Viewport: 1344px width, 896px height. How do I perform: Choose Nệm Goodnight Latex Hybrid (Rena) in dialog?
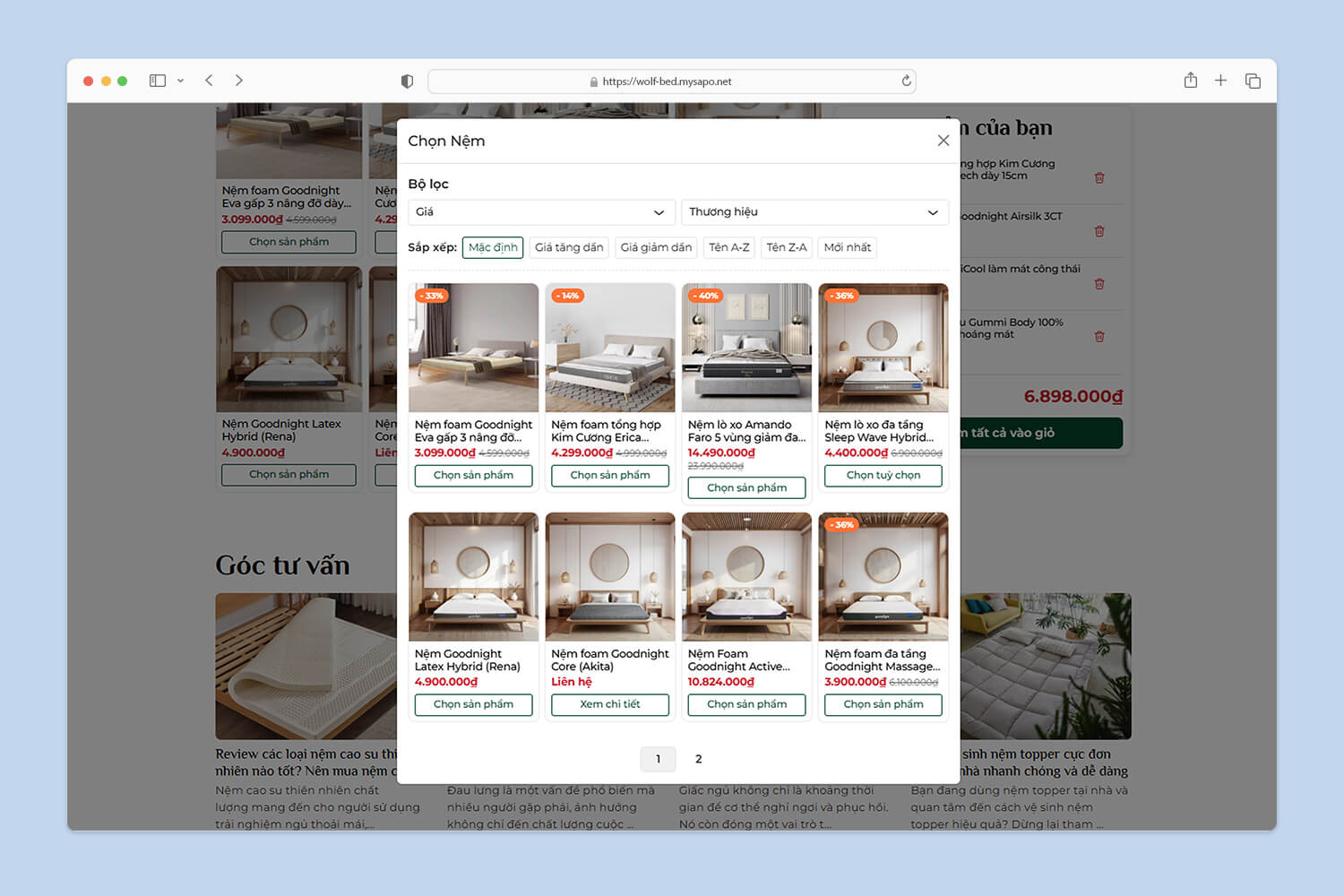(473, 704)
